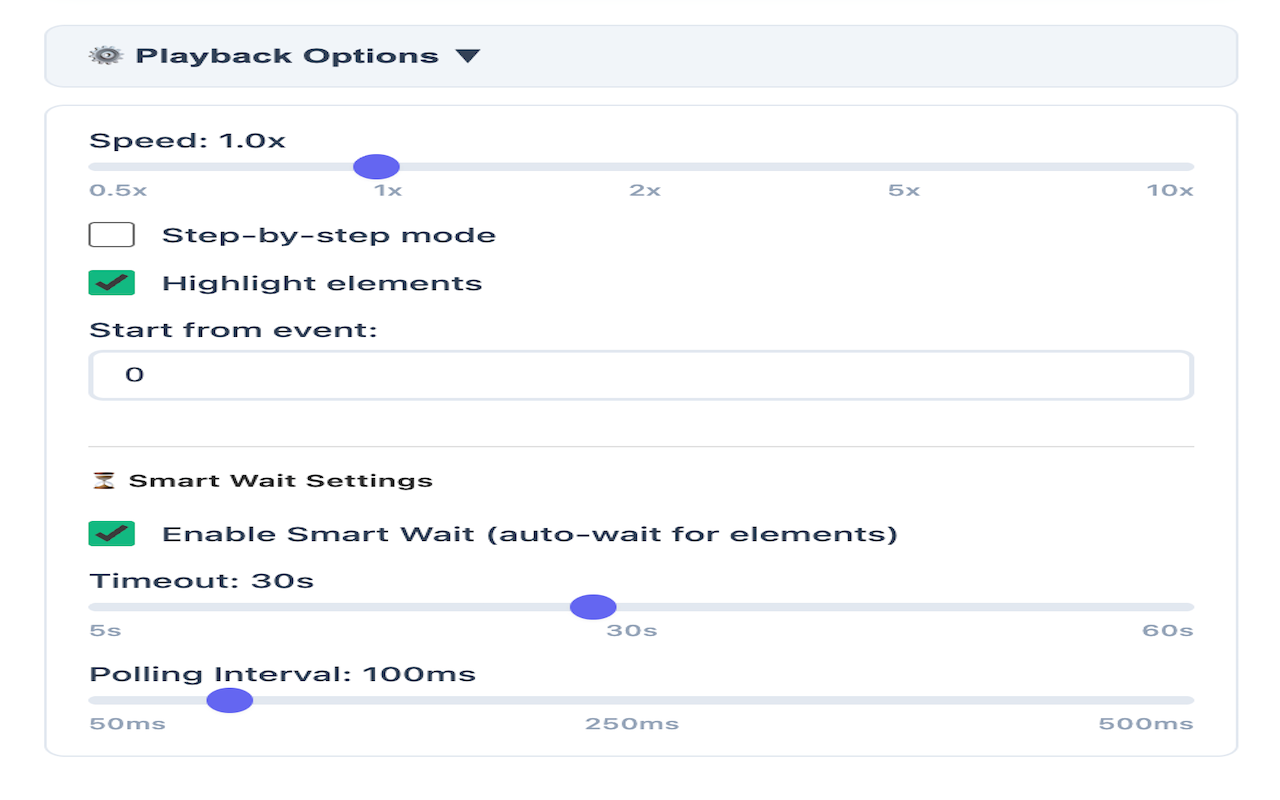Screen dimensions: 1280x800
Task: Click the Speed slider handle
Action: pyautogui.click(x=377, y=167)
